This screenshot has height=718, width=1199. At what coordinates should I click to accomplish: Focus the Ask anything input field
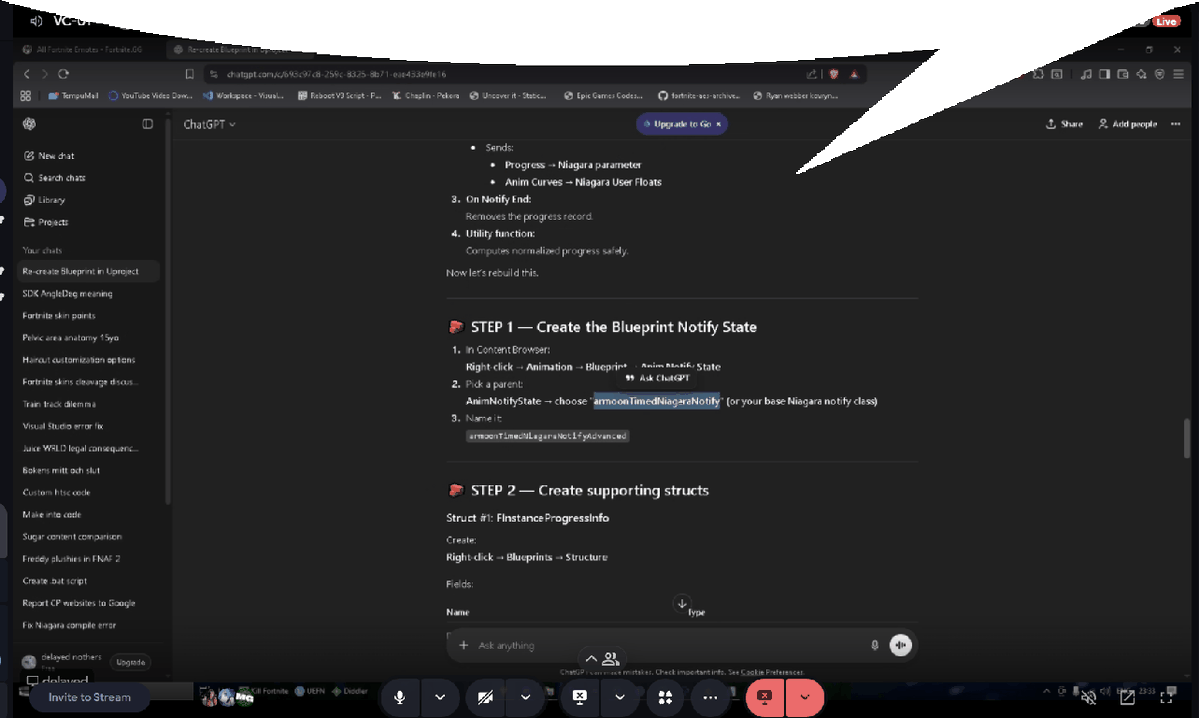[x=669, y=645]
